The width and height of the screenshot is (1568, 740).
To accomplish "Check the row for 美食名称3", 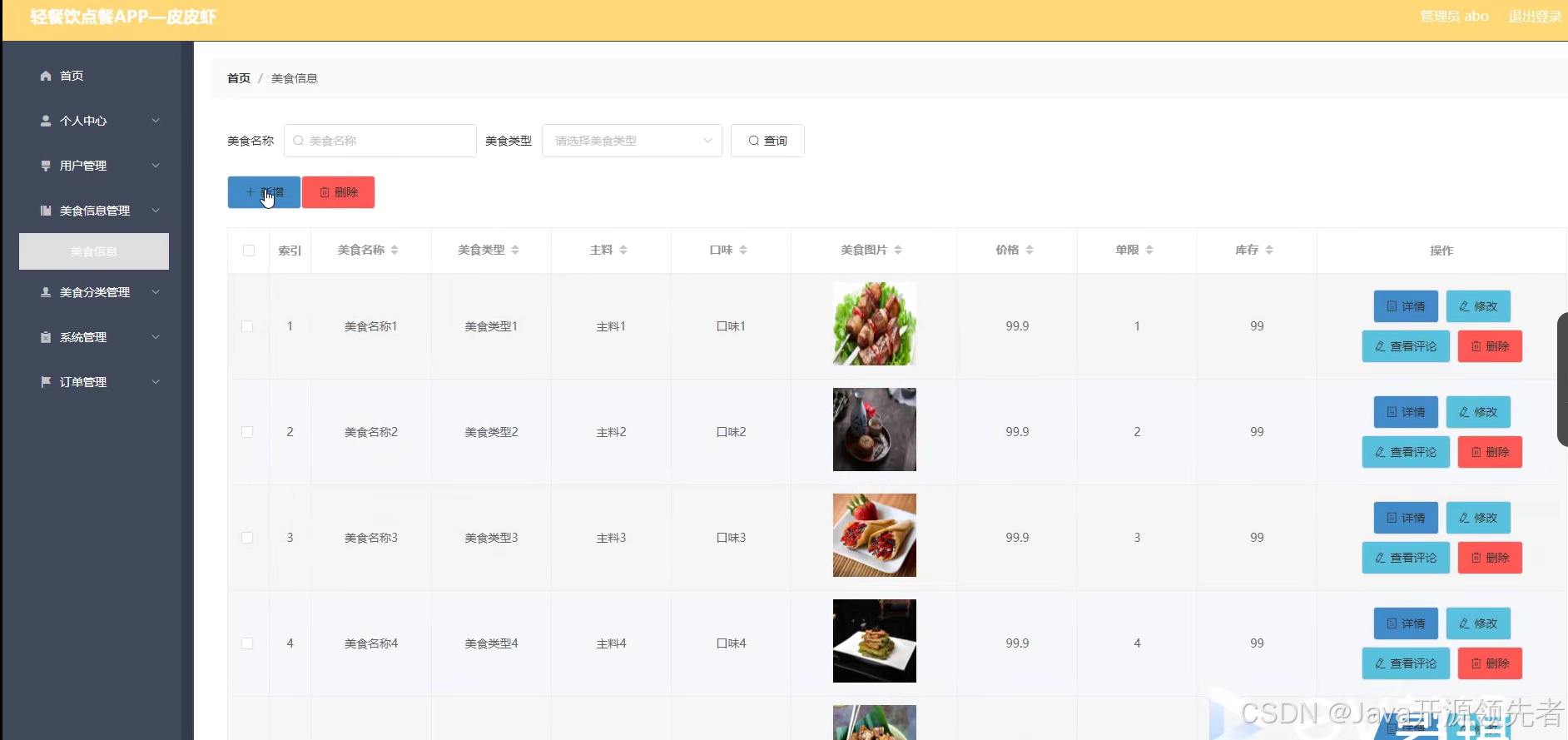I will point(247,538).
